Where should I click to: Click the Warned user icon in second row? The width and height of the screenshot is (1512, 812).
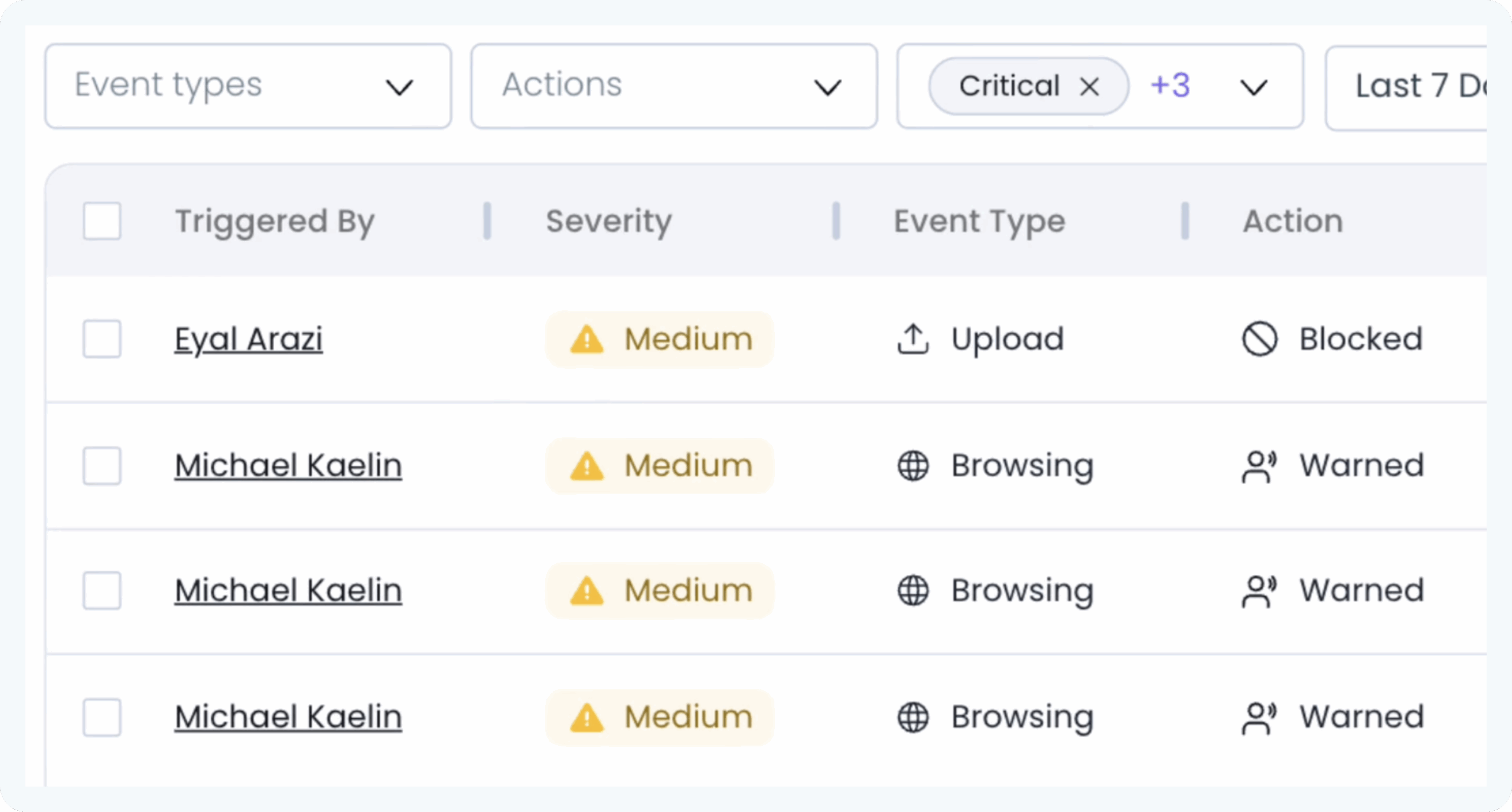[1259, 466]
